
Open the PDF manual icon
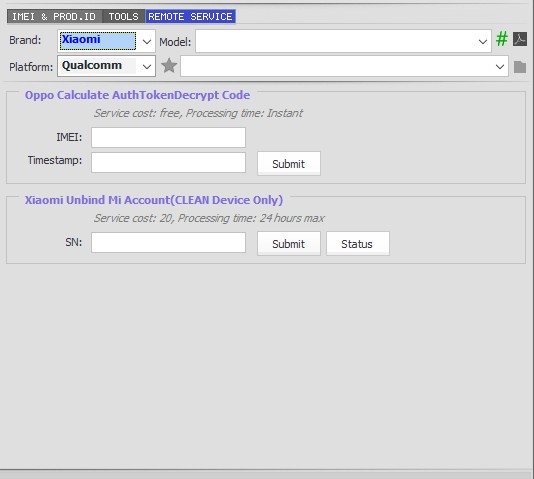[x=520, y=39]
